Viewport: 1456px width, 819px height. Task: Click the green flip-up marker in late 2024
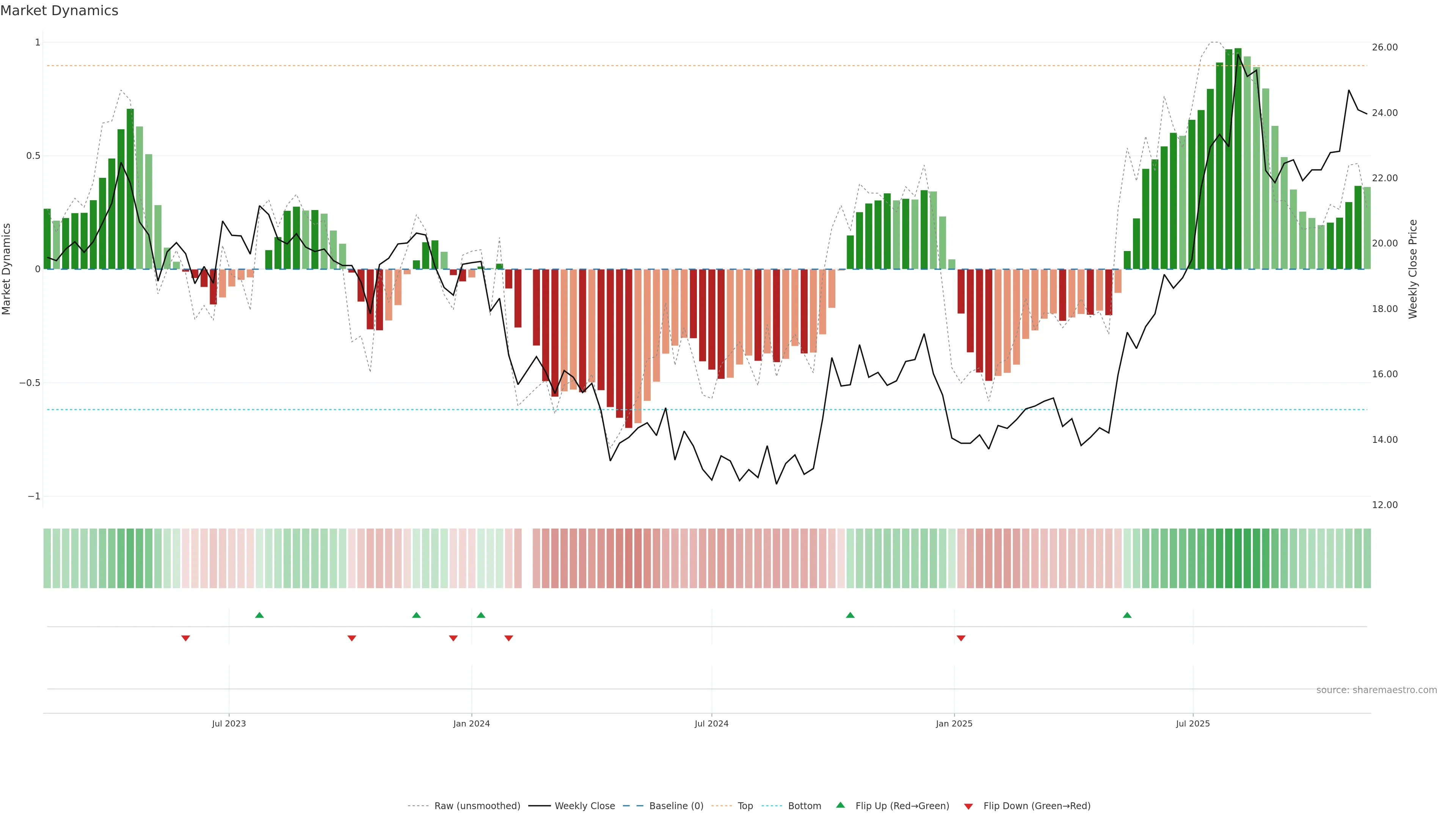[850, 615]
